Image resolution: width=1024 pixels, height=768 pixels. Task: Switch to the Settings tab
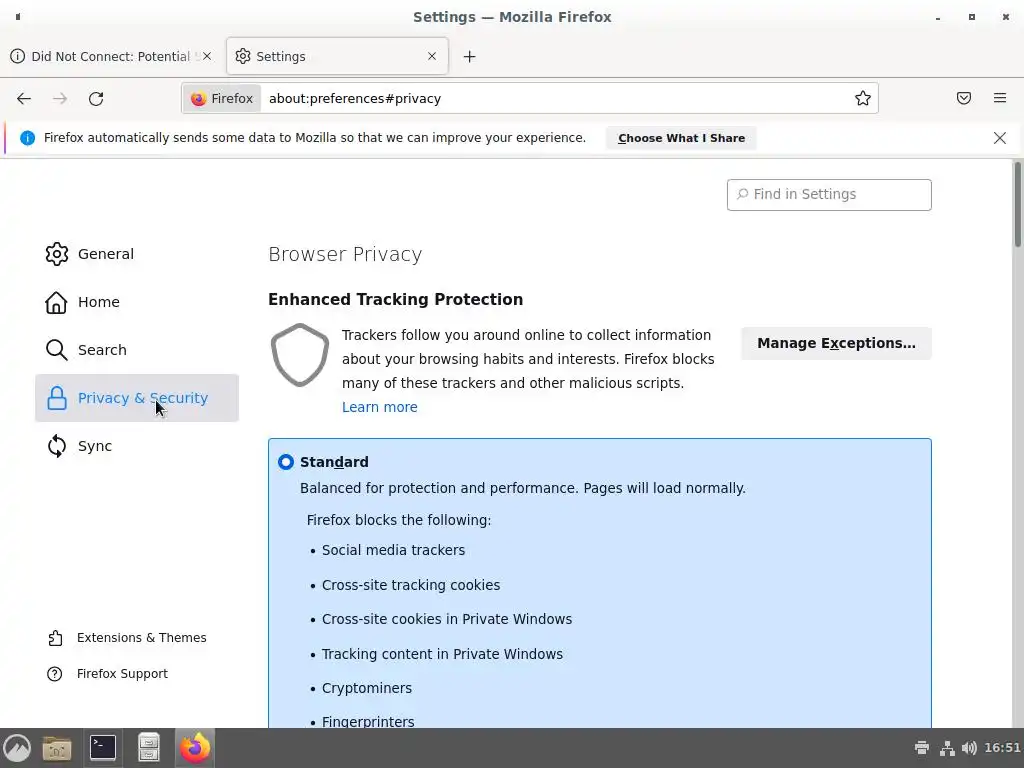tap(337, 56)
